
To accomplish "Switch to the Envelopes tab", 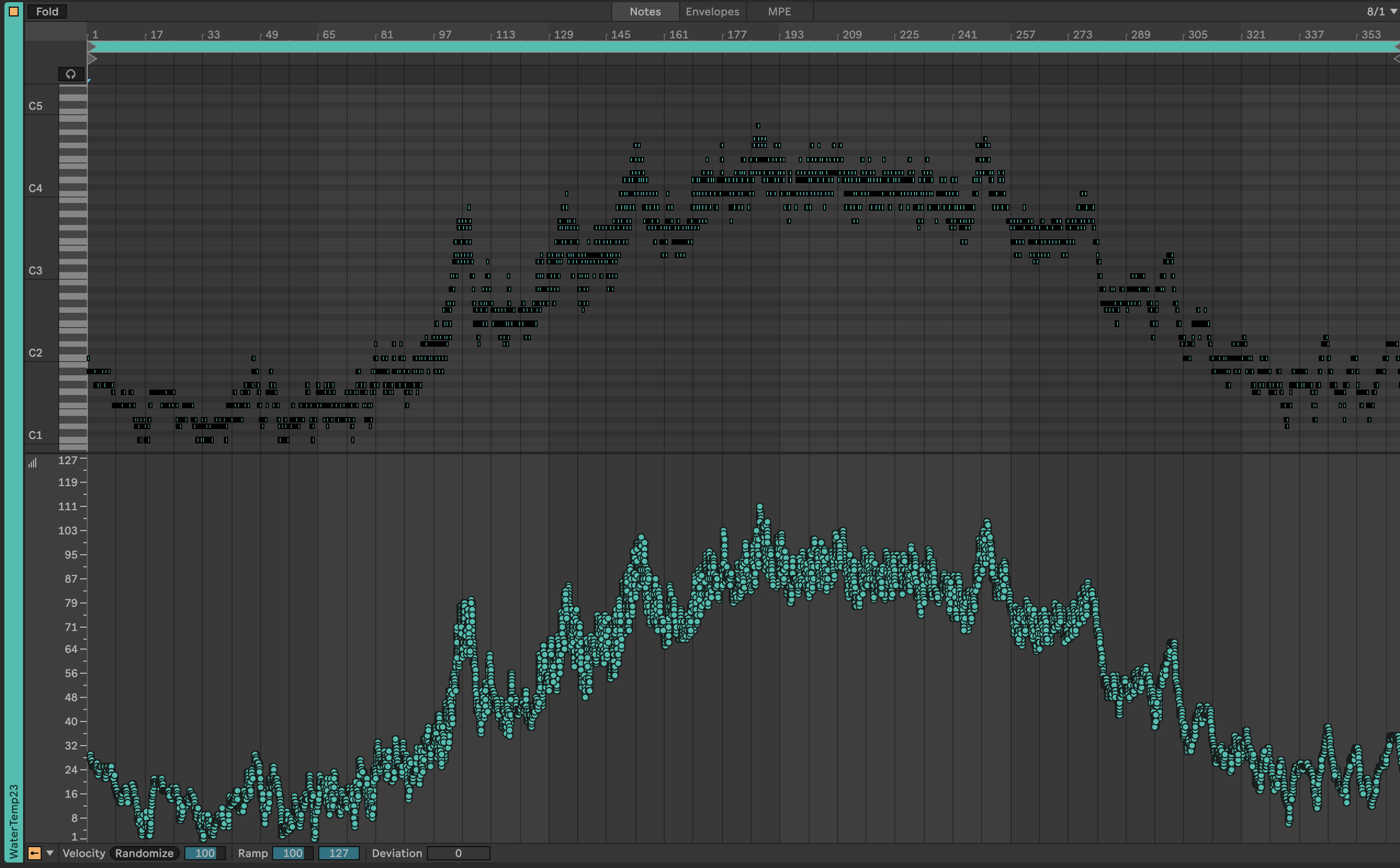I will click(x=712, y=12).
